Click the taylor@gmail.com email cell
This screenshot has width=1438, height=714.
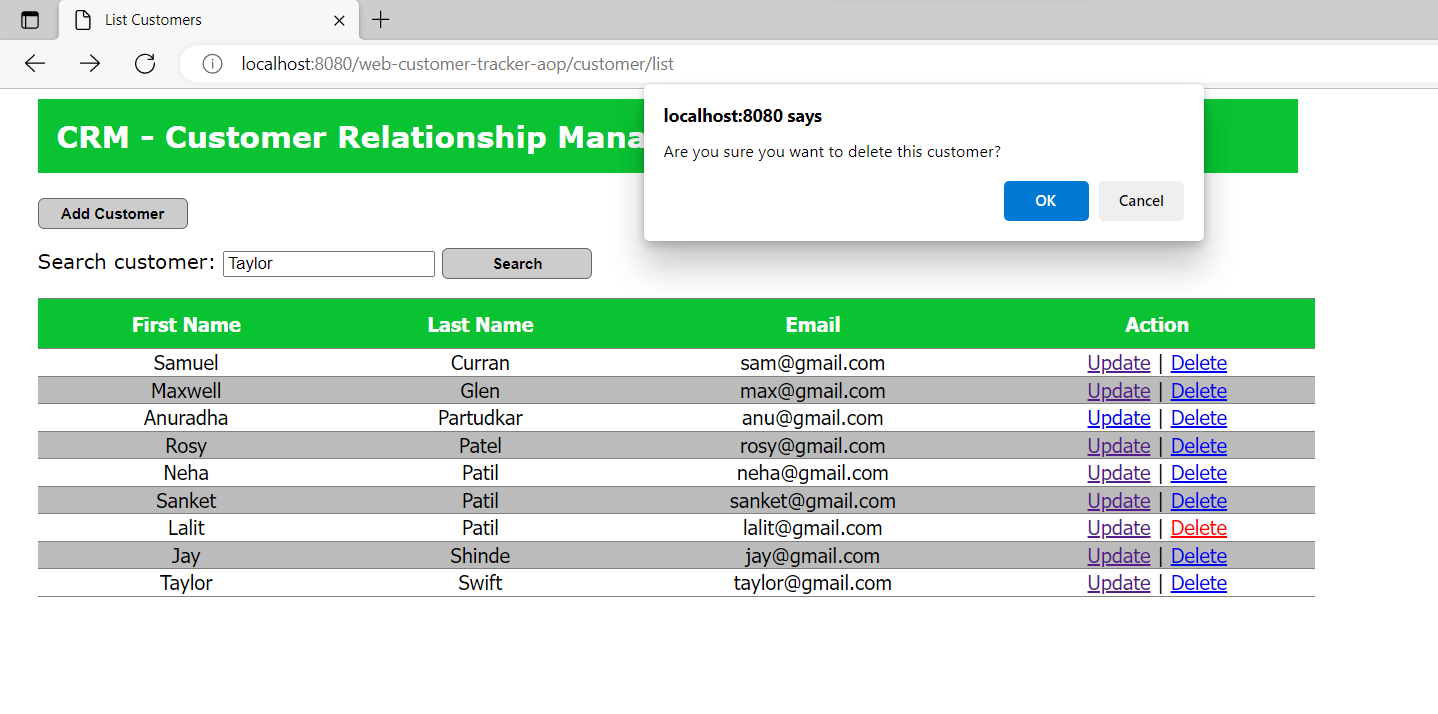[813, 583]
